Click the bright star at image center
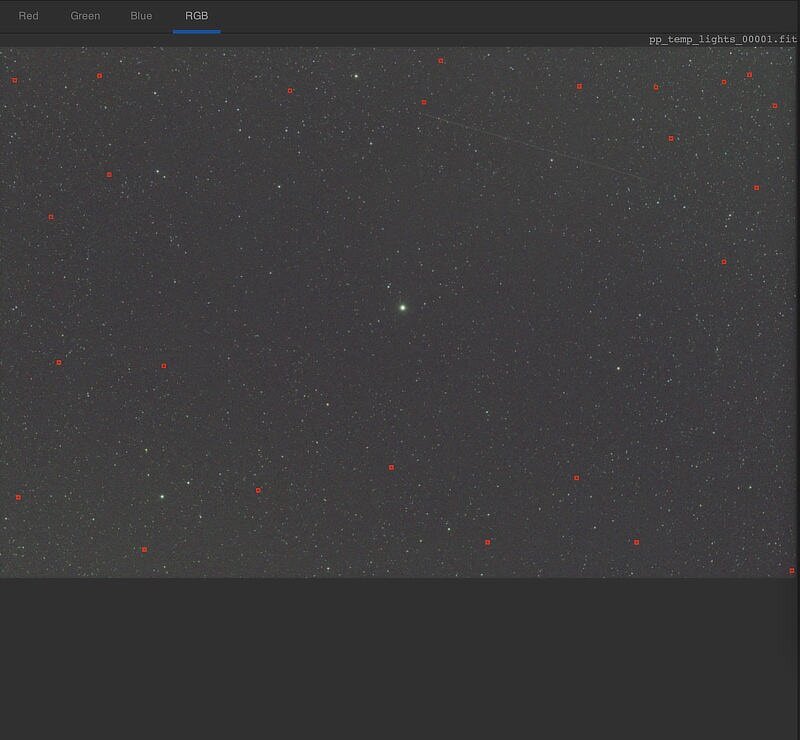 click(x=402, y=307)
